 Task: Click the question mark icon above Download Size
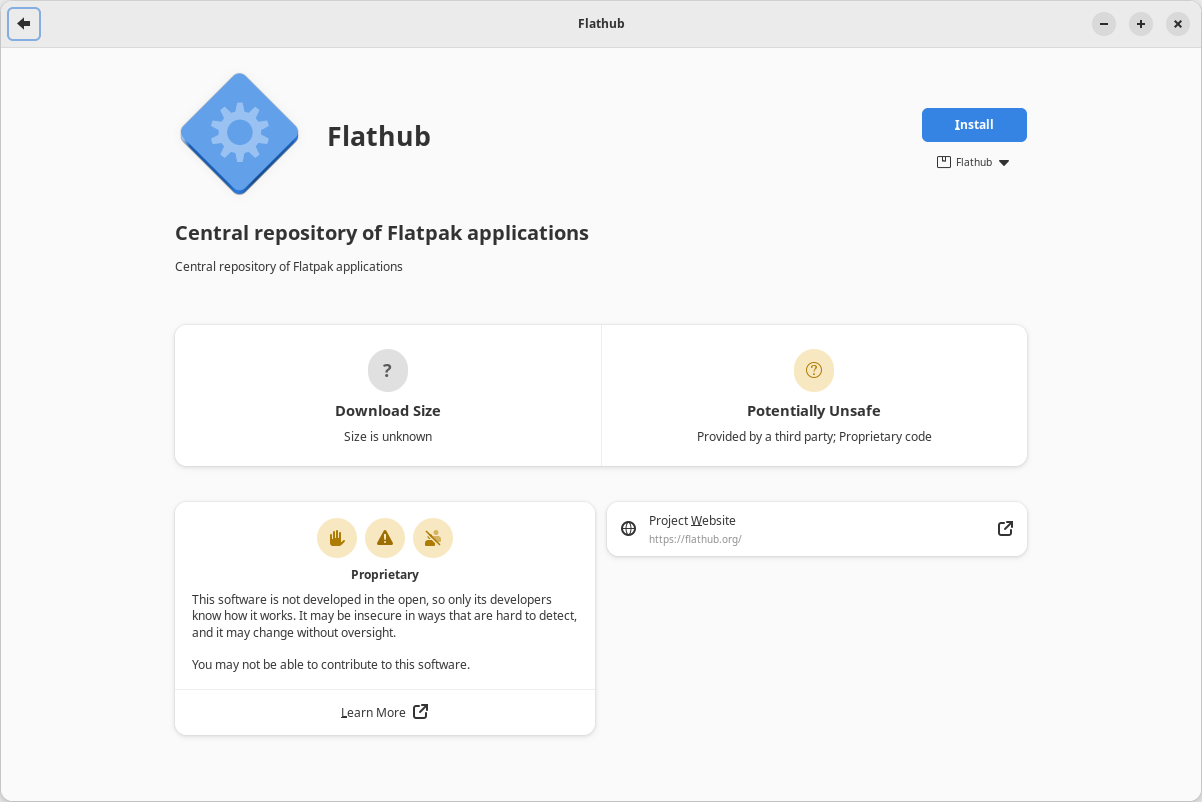pyautogui.click(x=388, y=370)
